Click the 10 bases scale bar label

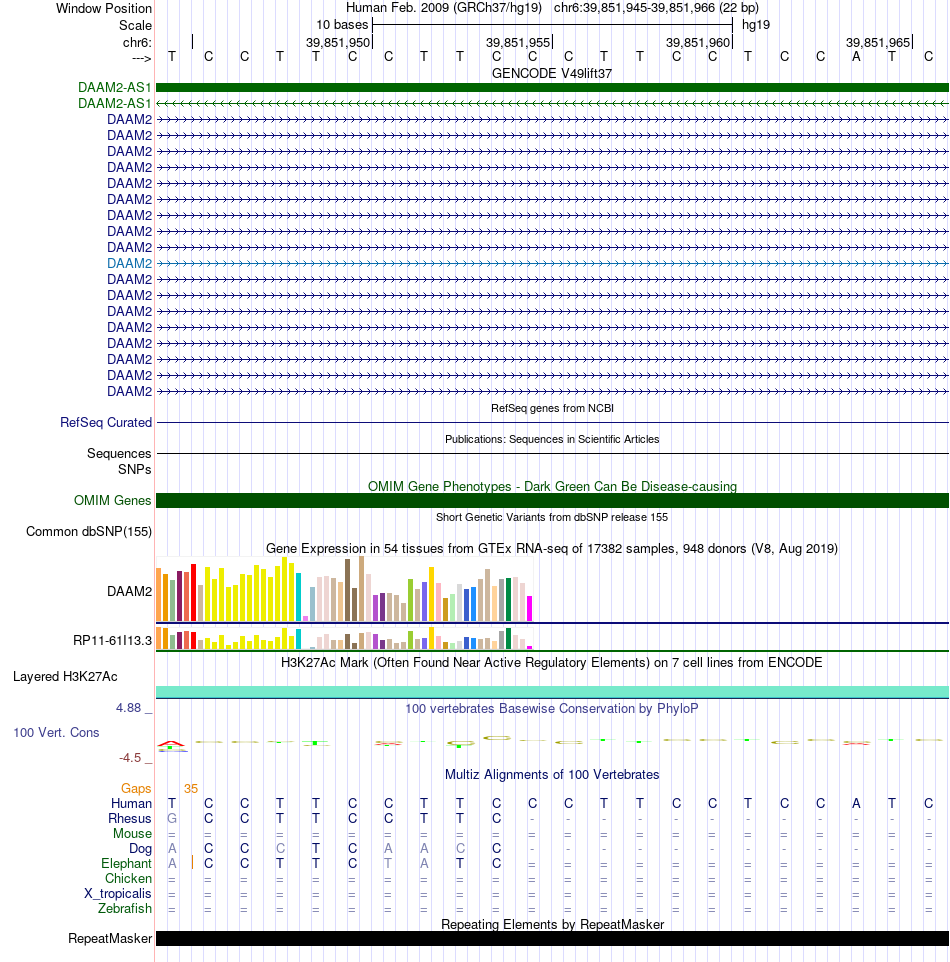342,25
